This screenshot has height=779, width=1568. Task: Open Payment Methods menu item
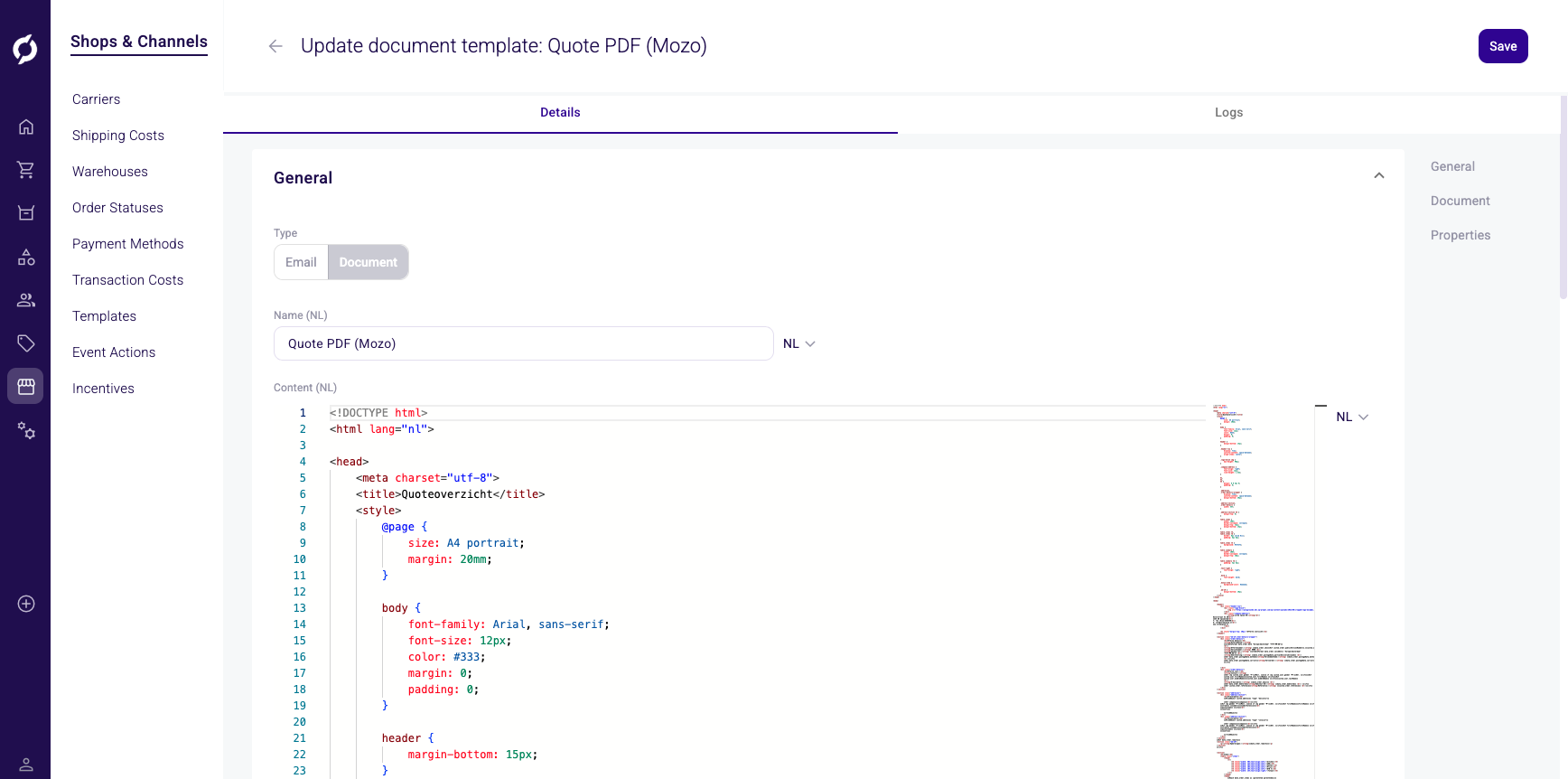coord(127,244)
